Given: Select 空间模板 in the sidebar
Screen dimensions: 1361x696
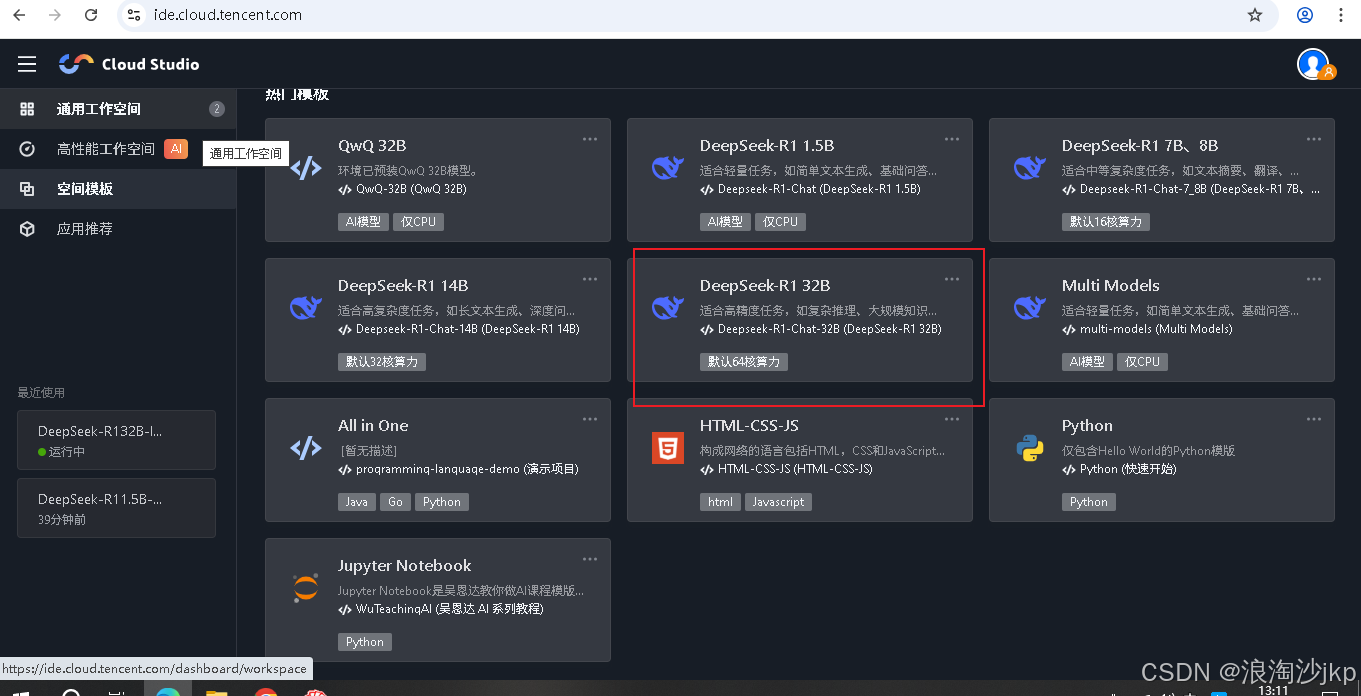Looking at the screenshot, I should point(118,189).
